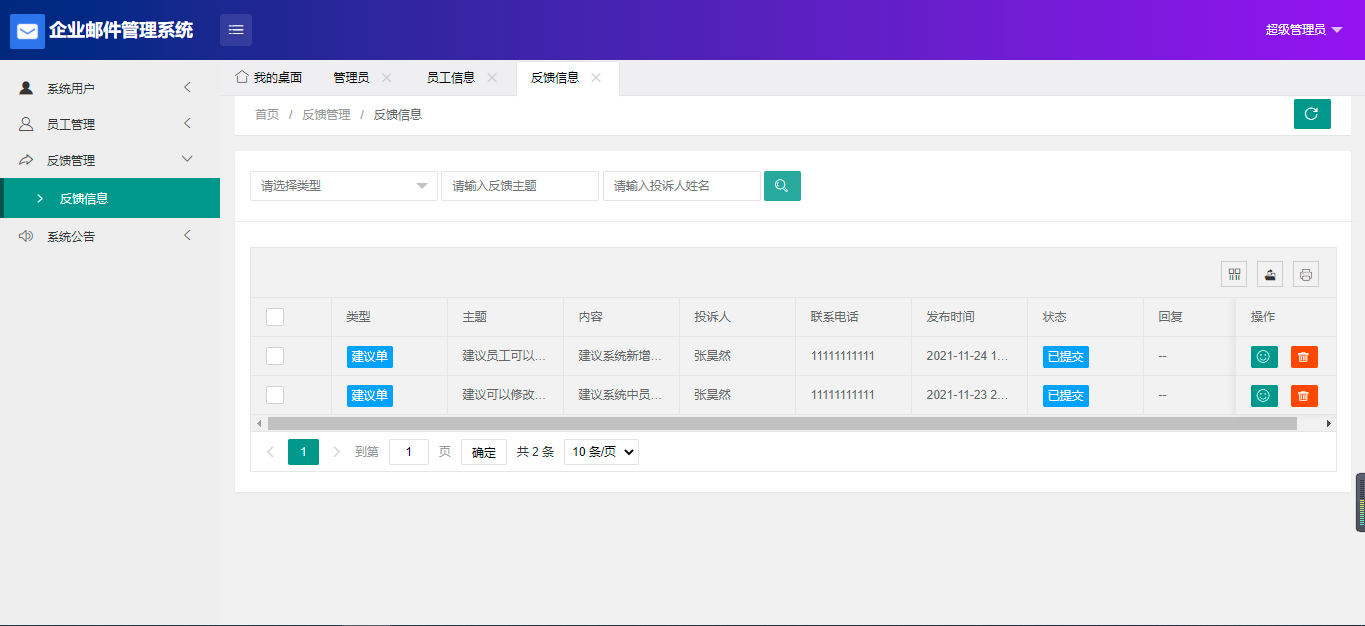Click the green search button
This screenshot has width=1365, height=626.
782,186
